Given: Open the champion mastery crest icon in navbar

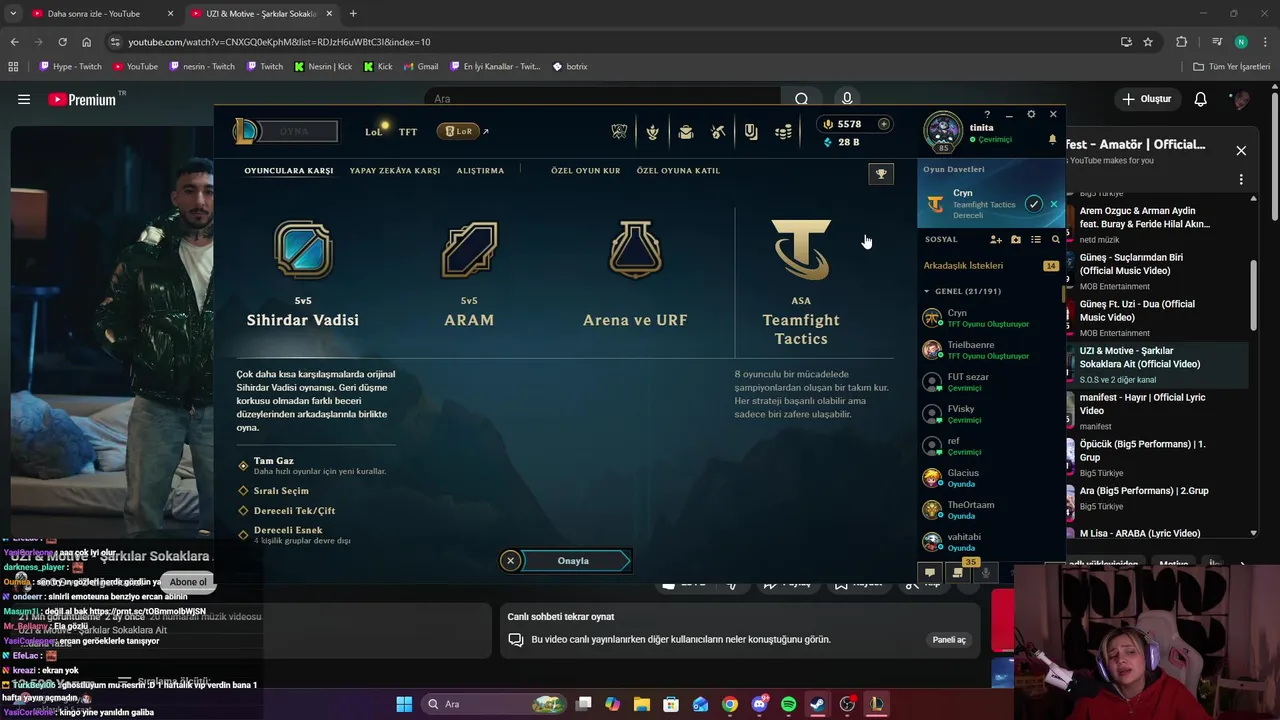Looking at the screenshot, I should point(653,131).
